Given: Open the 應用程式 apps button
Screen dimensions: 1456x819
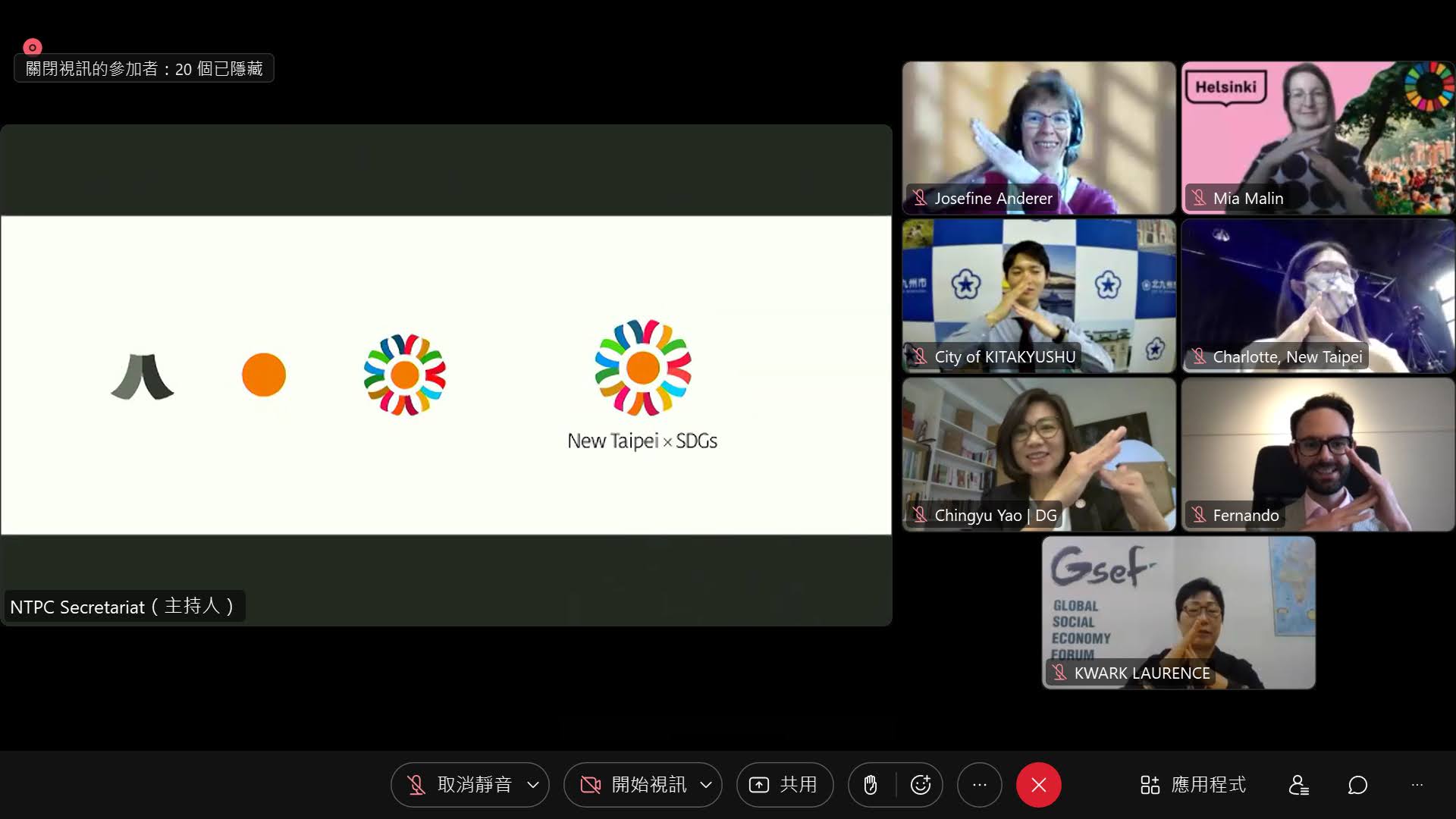Looking at the screenshot, I should click(x=1193, y=785).
